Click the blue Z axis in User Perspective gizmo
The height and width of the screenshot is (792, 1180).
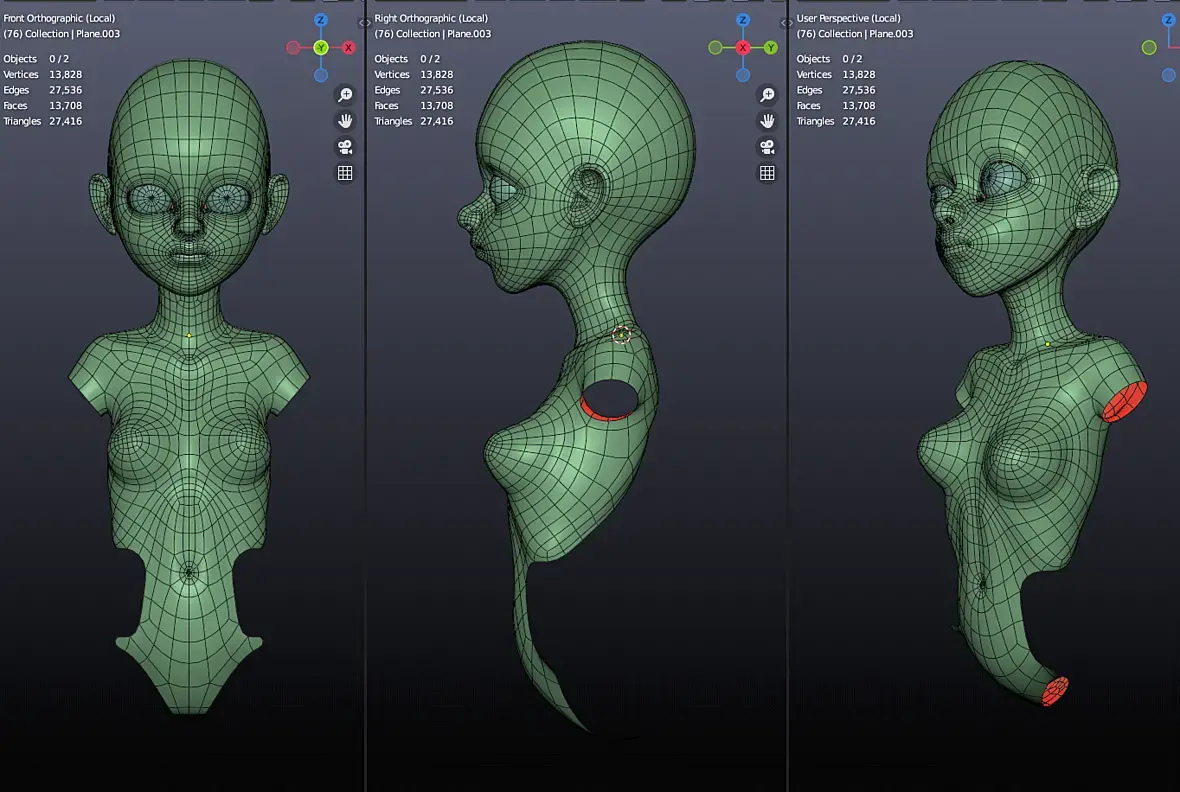(1168, 20)
